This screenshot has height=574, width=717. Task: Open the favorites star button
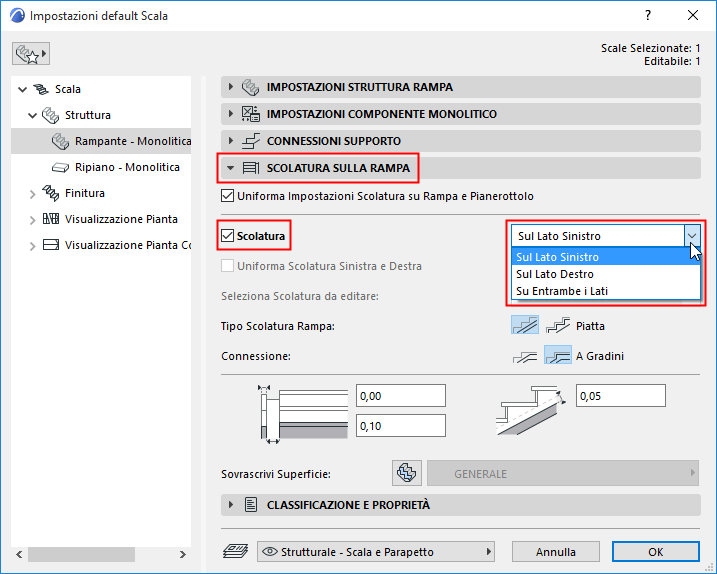pyautogui.click(x=31, y=54)
